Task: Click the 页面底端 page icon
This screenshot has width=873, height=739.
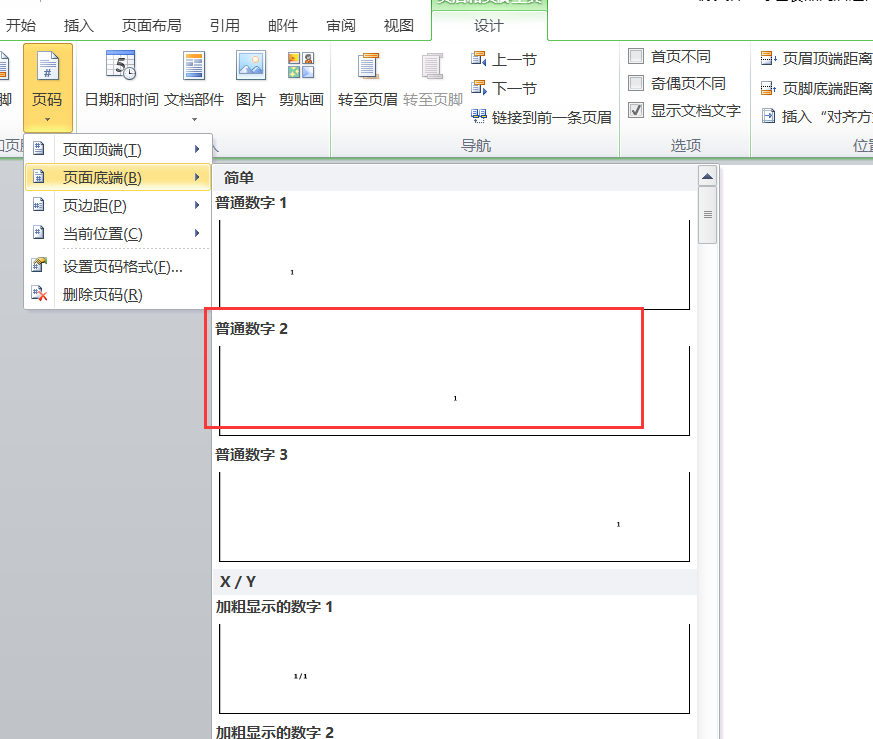Action: tap(38, 177)
